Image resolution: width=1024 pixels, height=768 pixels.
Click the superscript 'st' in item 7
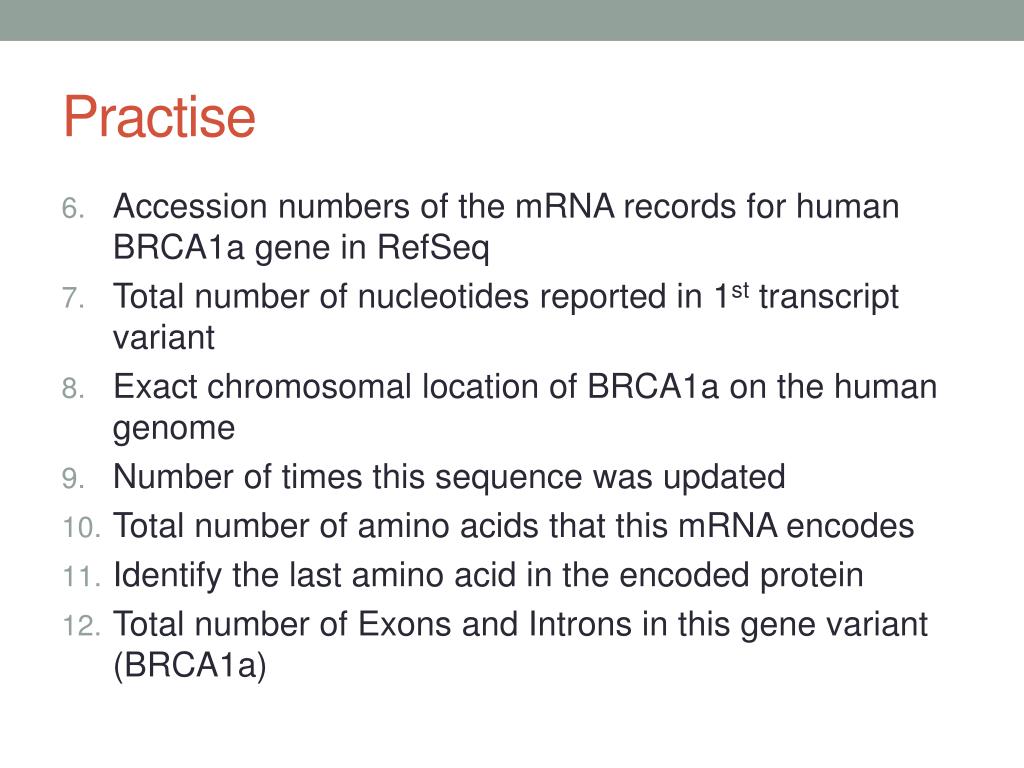tap(739, 290)
